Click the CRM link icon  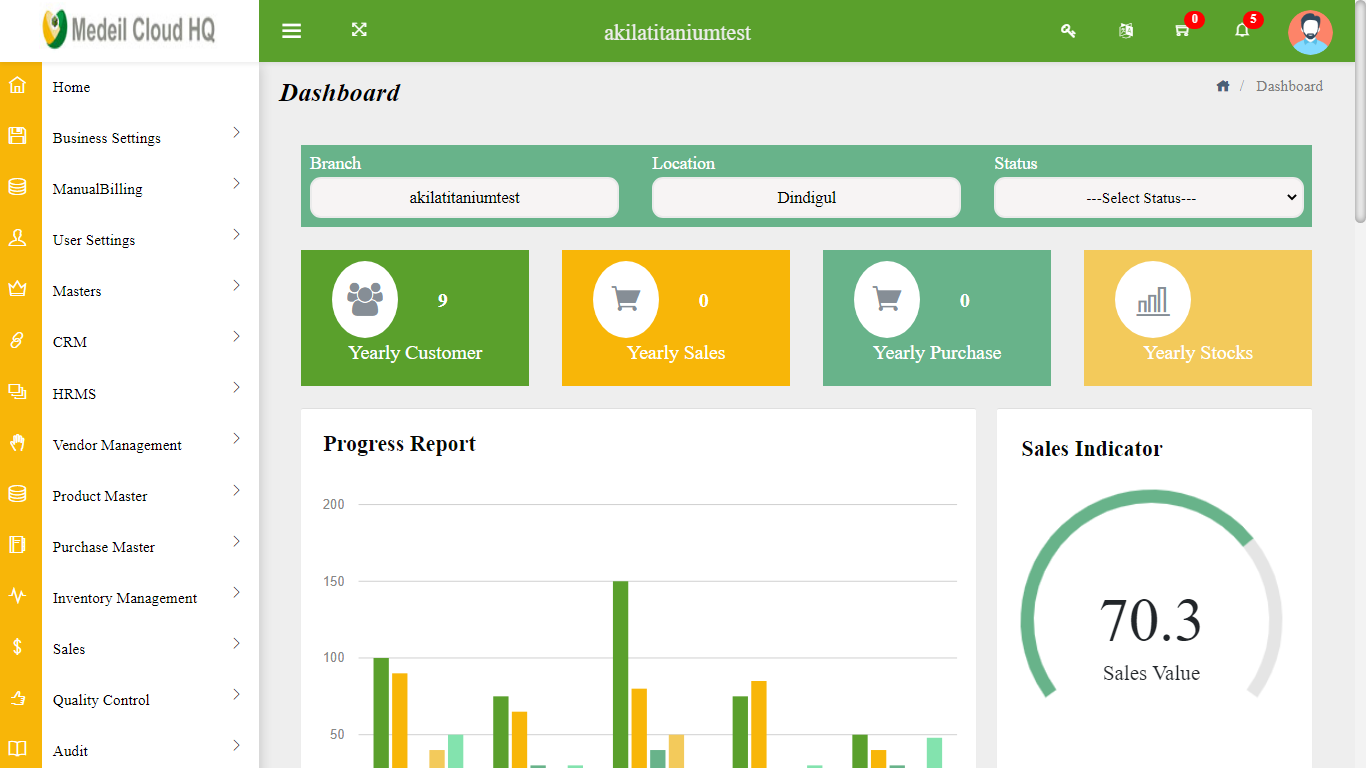[x=17, y=340]
